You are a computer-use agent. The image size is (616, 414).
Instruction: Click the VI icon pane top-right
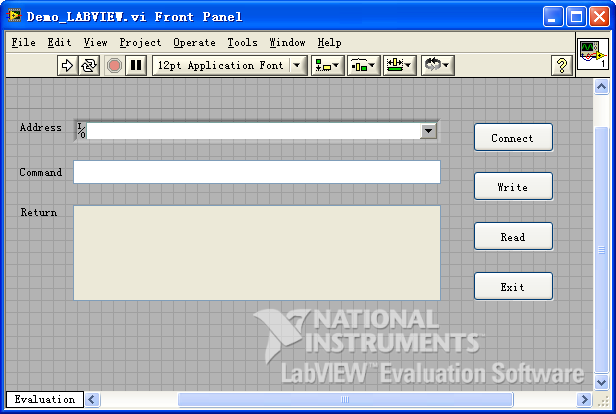coord(592,54)
